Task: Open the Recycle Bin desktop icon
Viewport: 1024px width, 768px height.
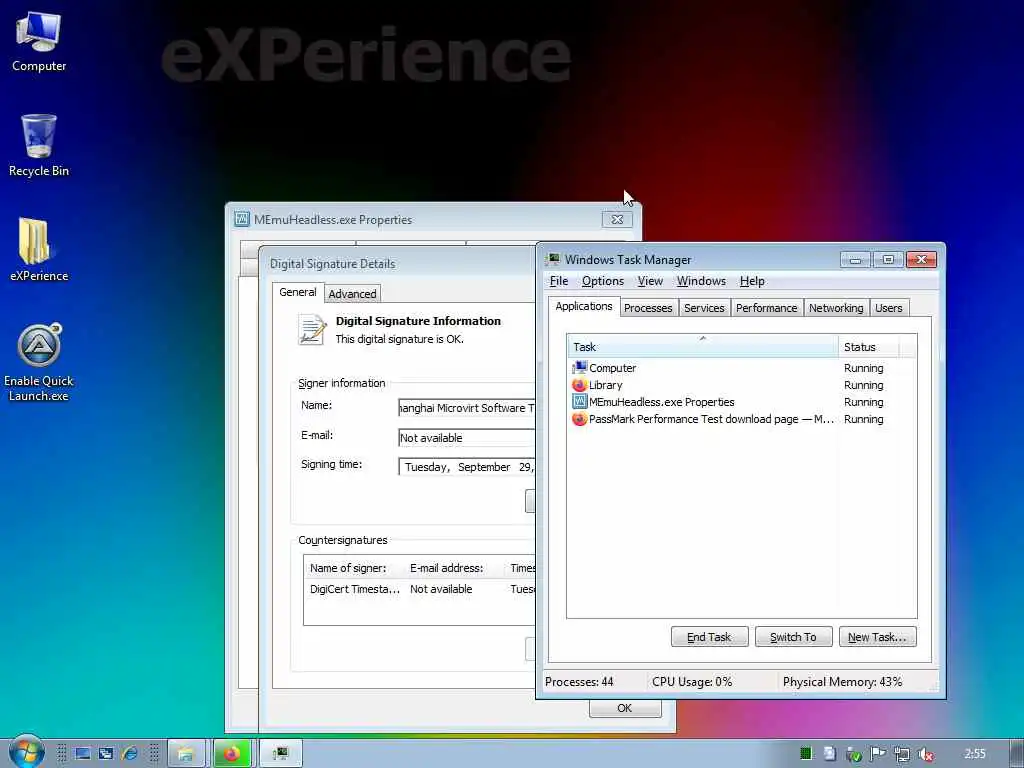Action: pos(39,146)
